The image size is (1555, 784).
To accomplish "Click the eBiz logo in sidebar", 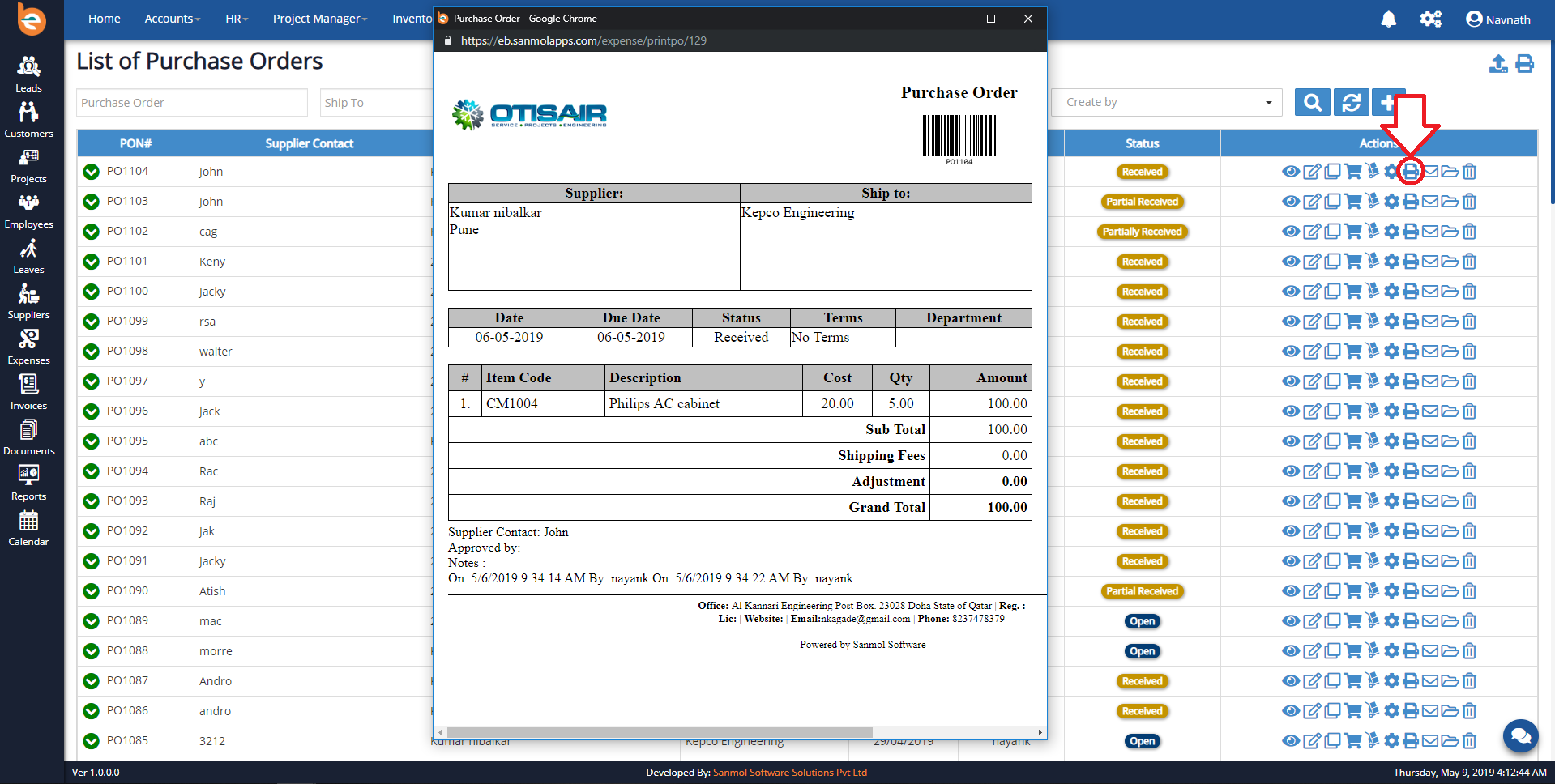I will tap(32, 20).
